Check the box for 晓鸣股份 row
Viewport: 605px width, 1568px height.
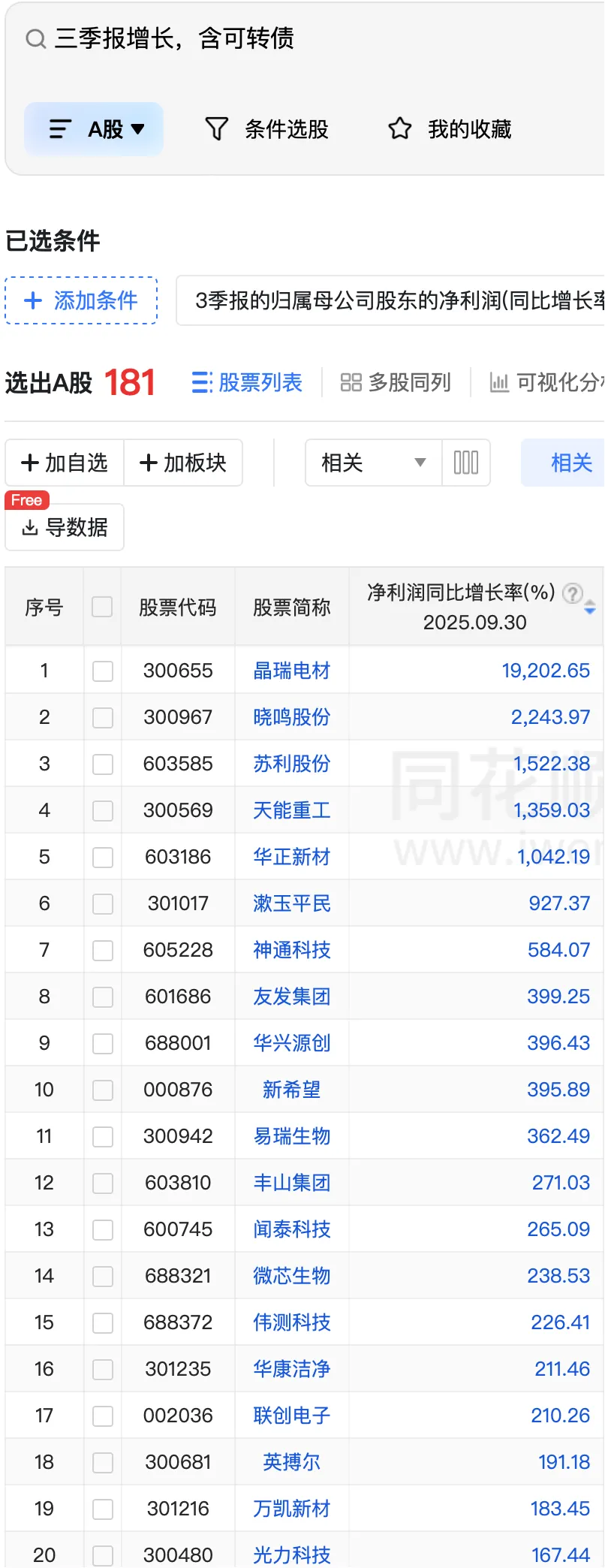102,717
